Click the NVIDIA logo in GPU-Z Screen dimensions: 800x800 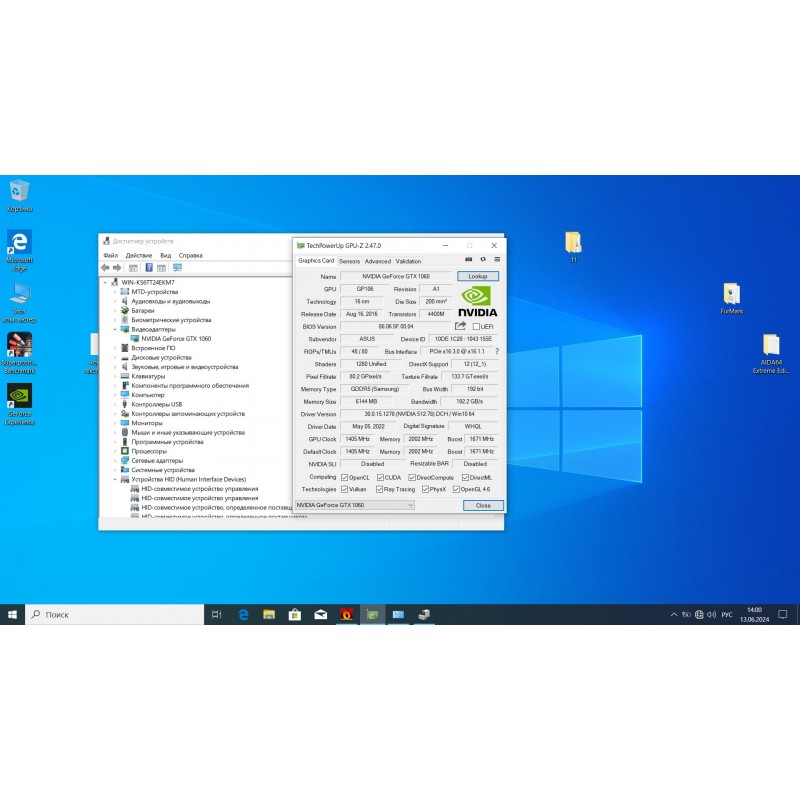[477, 302]
